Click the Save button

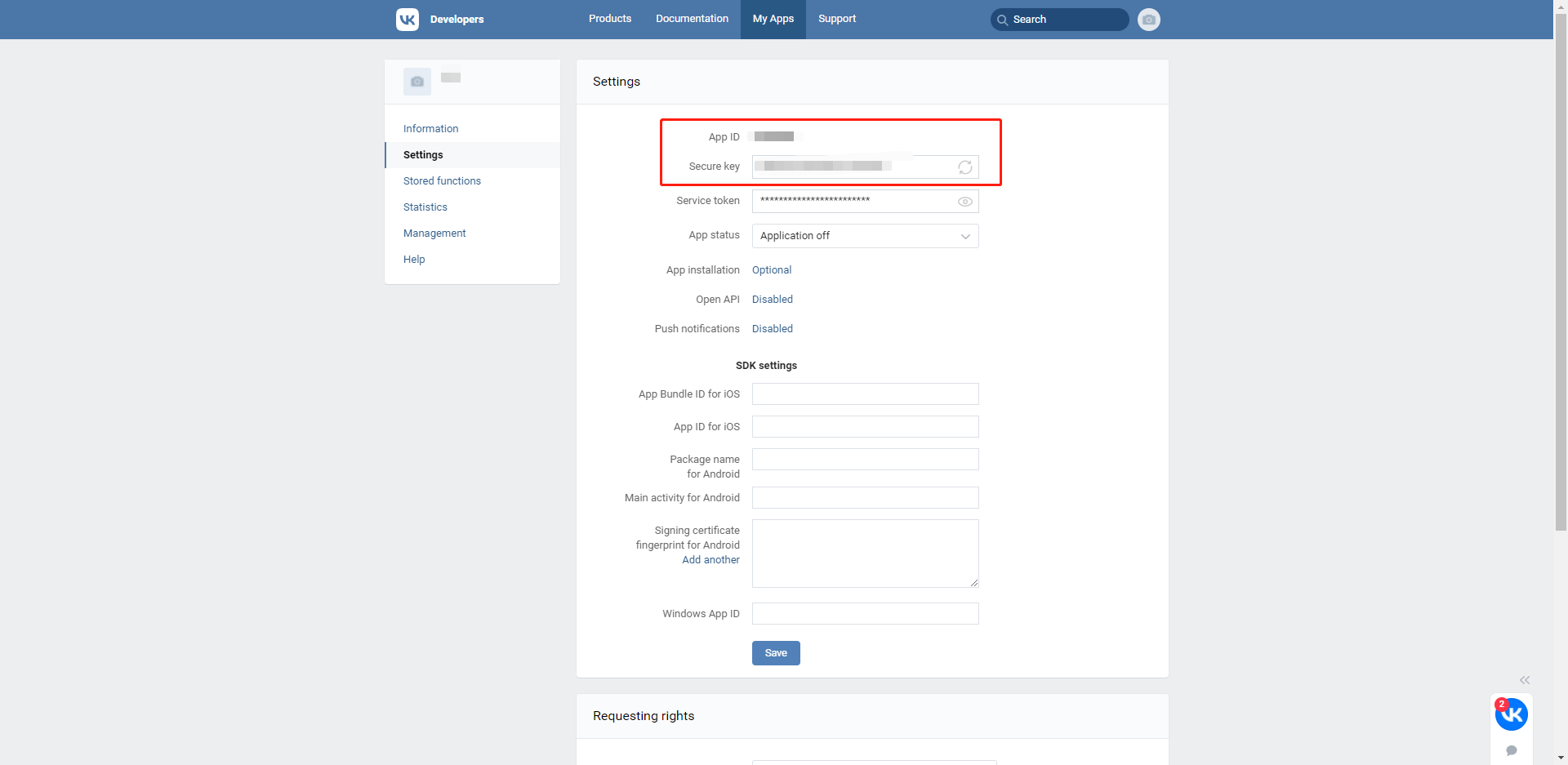coord(775,653)
